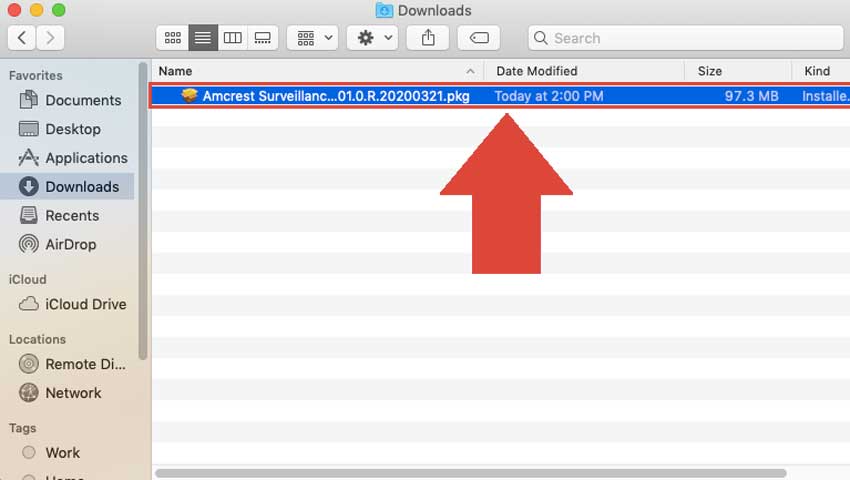Image resolution: width=850 pixels, height=480 pixels.
Task: Click the Share icon button
Action: tap(428, 38)
